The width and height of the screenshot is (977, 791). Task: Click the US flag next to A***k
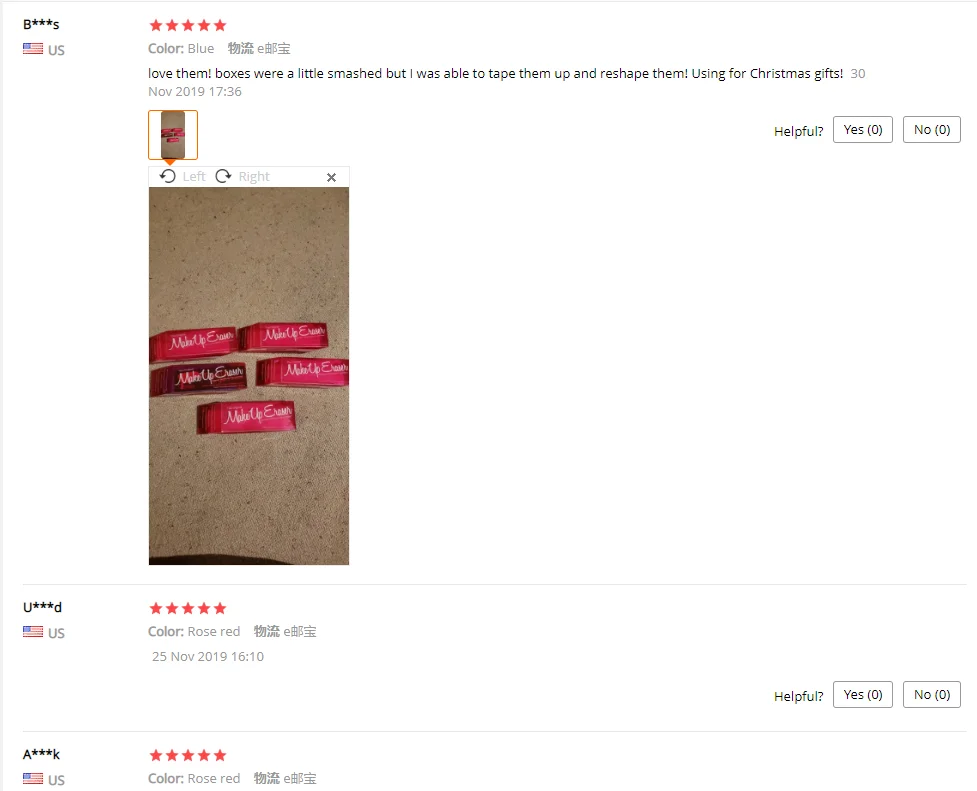tap(33, 779)
